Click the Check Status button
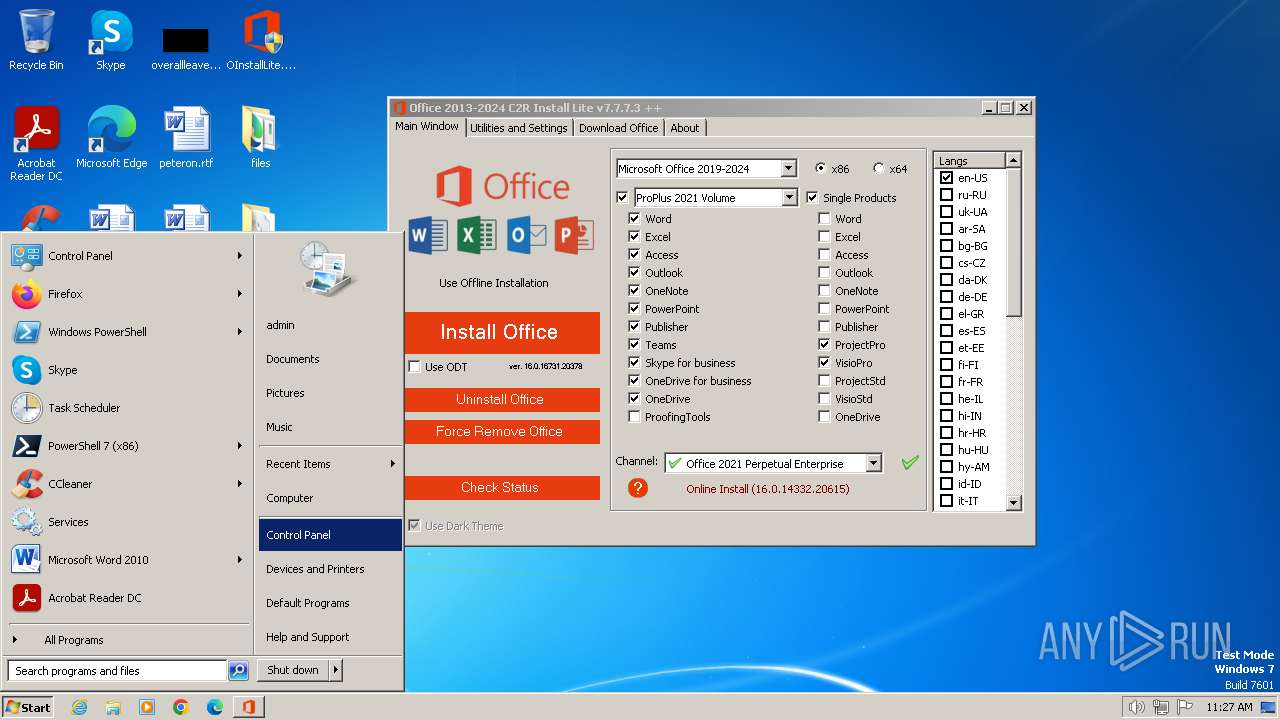Viewport: 1280px width, 720px height. click(500, 487)
